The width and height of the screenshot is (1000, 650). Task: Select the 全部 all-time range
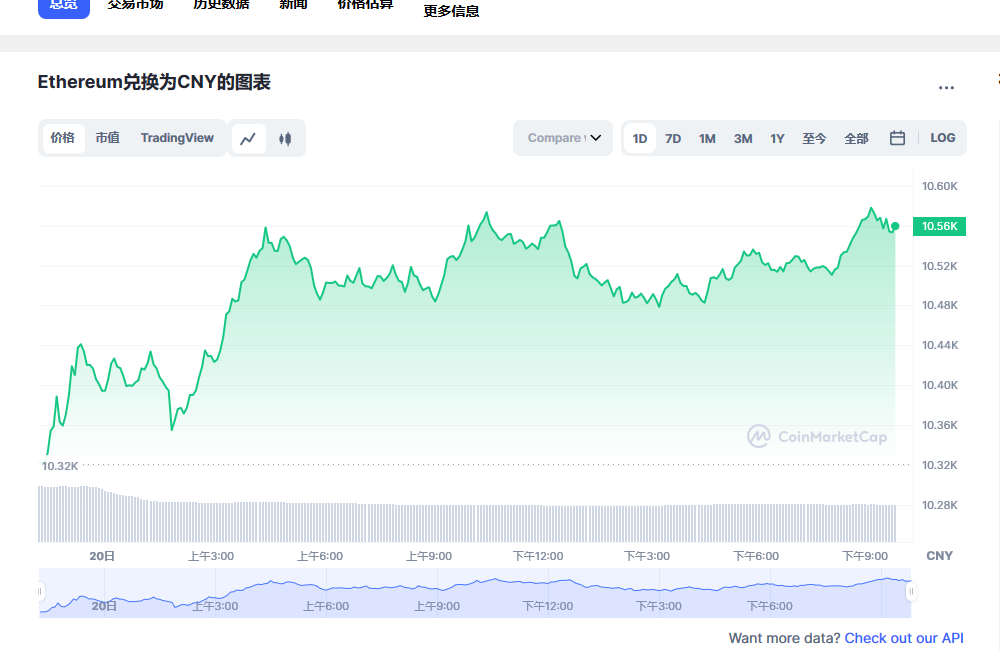tap(857, 138)
